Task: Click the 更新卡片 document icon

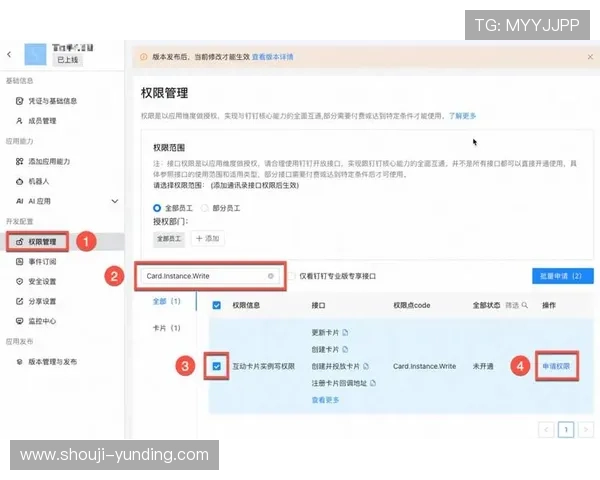Action: [345, 333]
